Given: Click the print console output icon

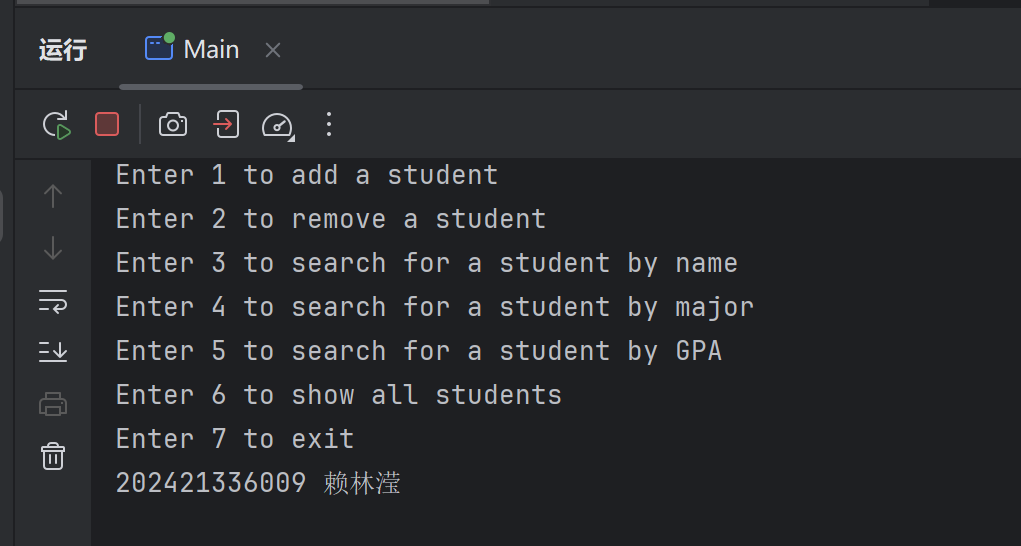Looking at the screenshot, I should tap(53, 404).
